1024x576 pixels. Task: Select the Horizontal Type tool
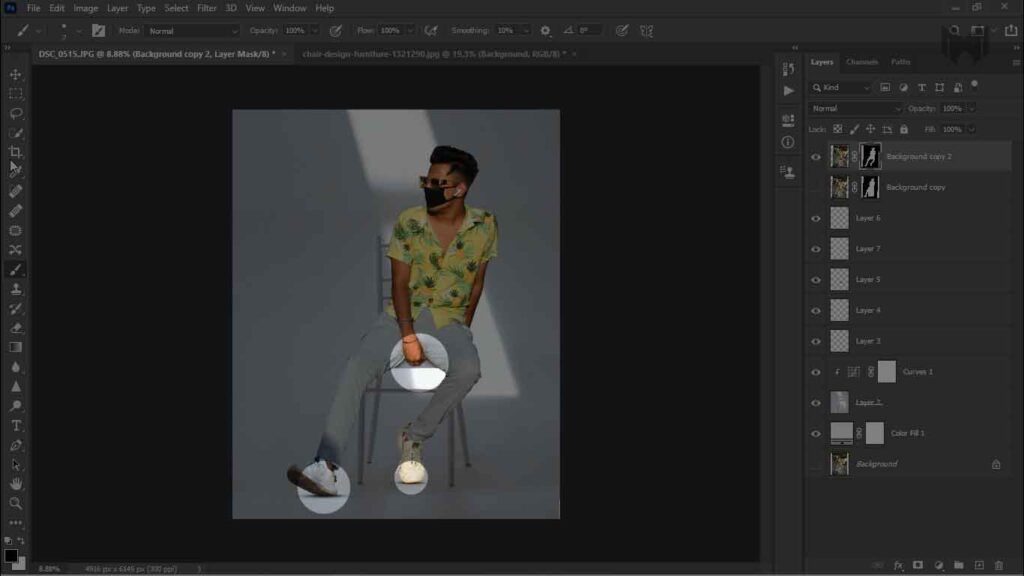click(16, 426)
